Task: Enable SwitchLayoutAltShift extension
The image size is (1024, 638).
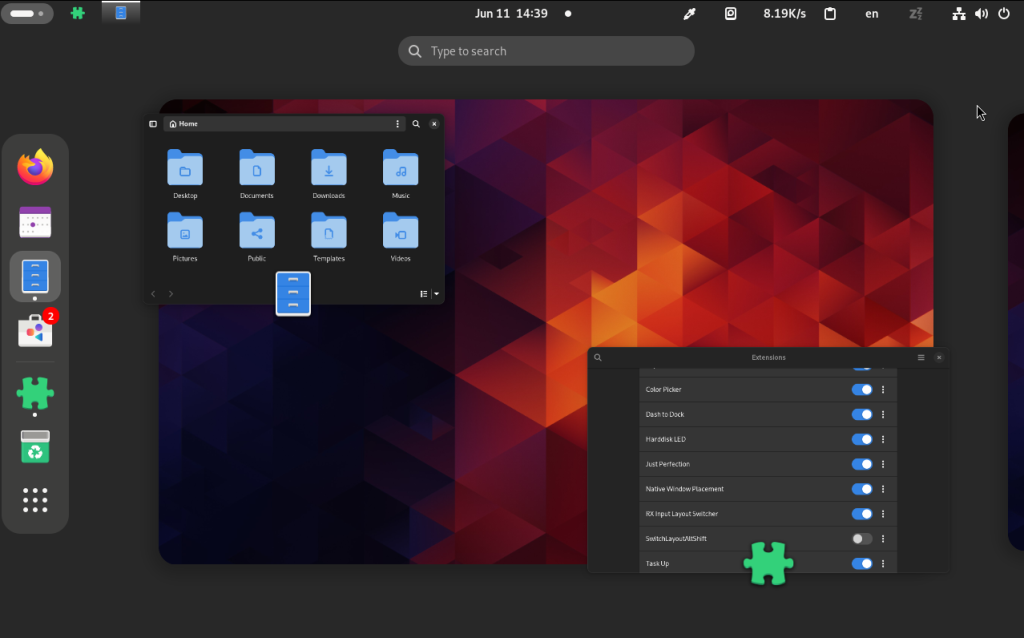Action: click(862, 539)
